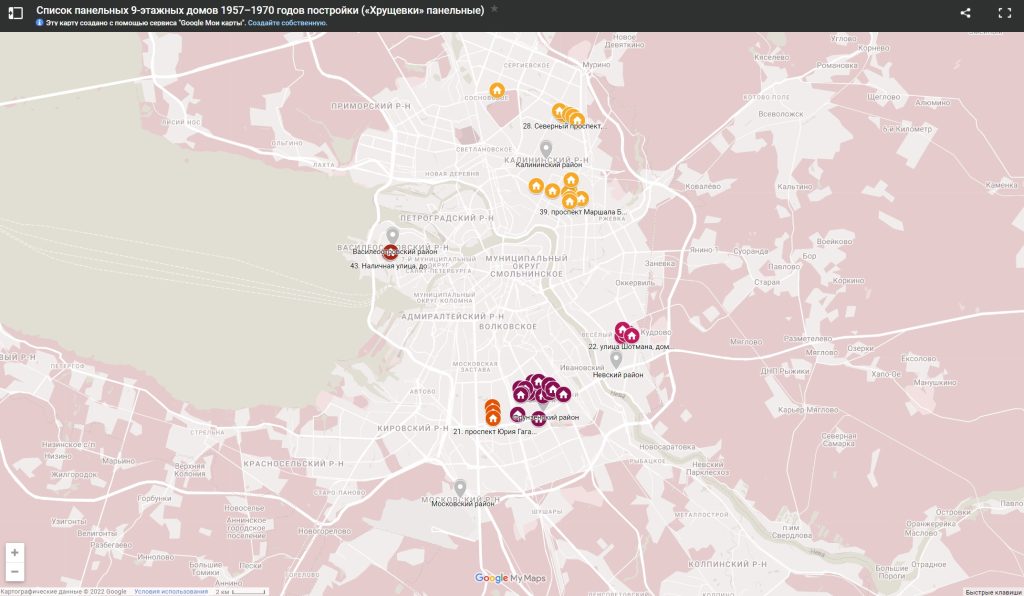Select the gray Василеостровский район pin
Image resolution: width=1024 pixels, height=596 pixels.
pos(392,235)
